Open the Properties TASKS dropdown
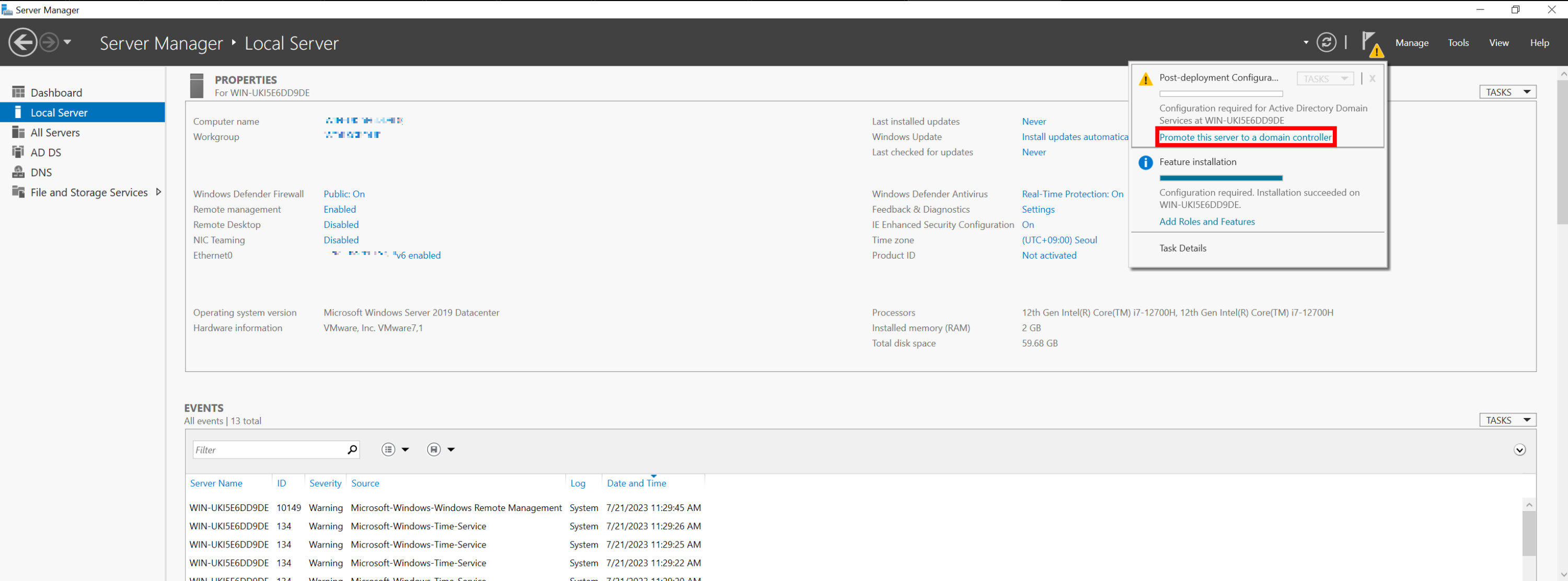The image size is (1568, 581). 1507,92
